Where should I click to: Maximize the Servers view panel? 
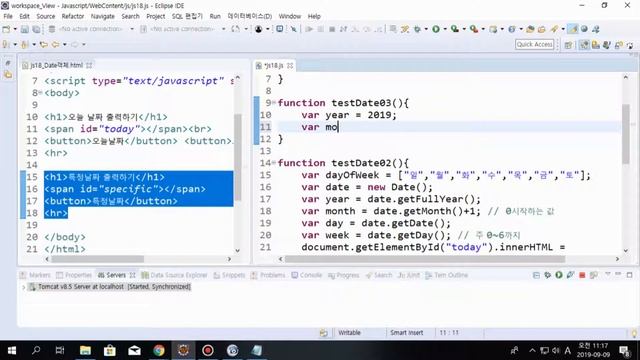pyautogui.click(x=630, y=275)
